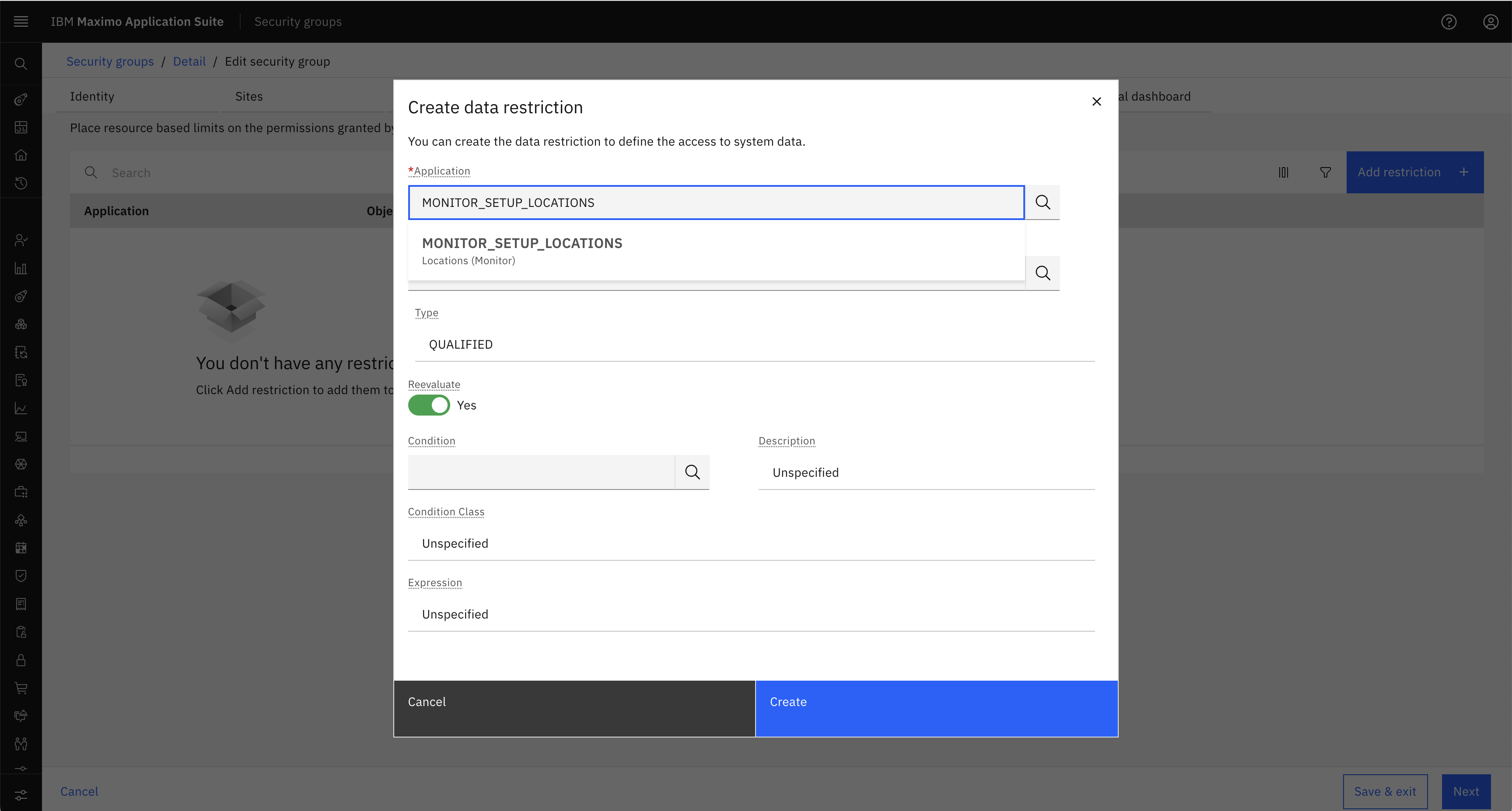Close the Create data restriction dialog
The width and height of the screenshot is (1512, 811).
(1096, 101)
